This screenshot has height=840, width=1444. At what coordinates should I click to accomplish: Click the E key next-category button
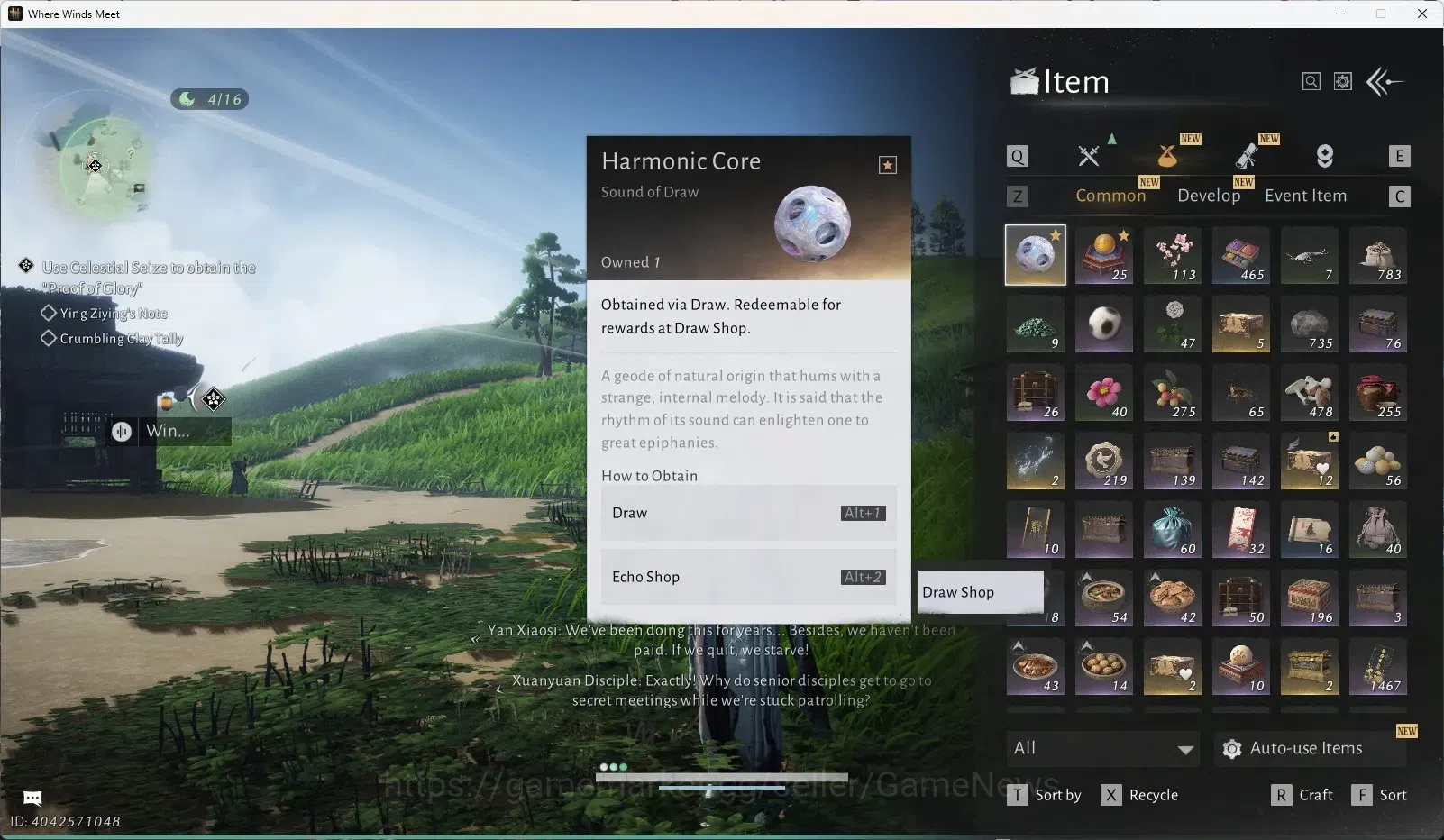pos(1399,156)
